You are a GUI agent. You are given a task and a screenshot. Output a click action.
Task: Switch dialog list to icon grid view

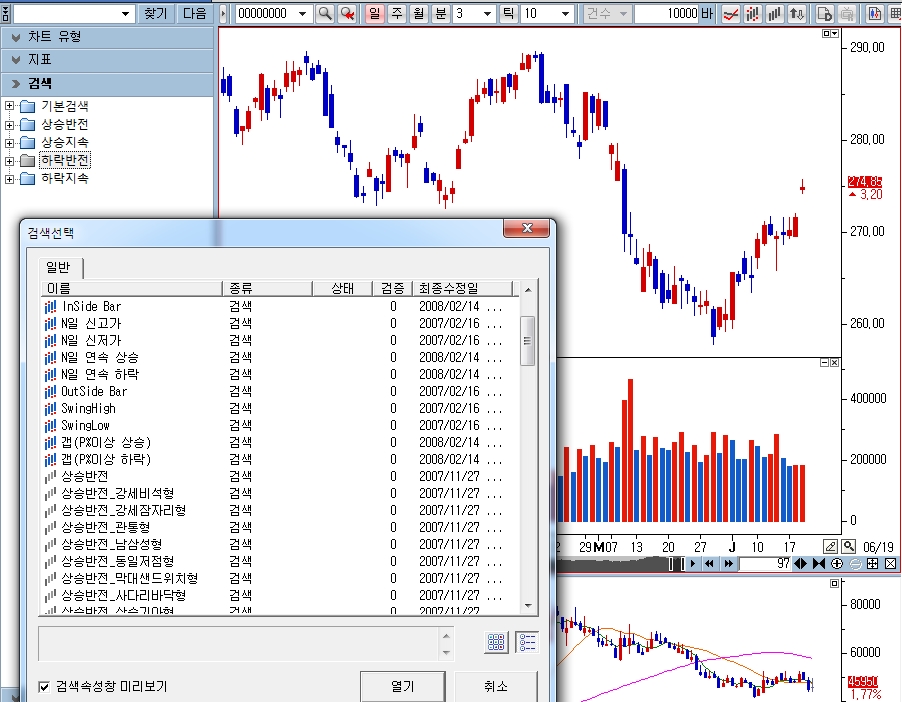(497, 642)
